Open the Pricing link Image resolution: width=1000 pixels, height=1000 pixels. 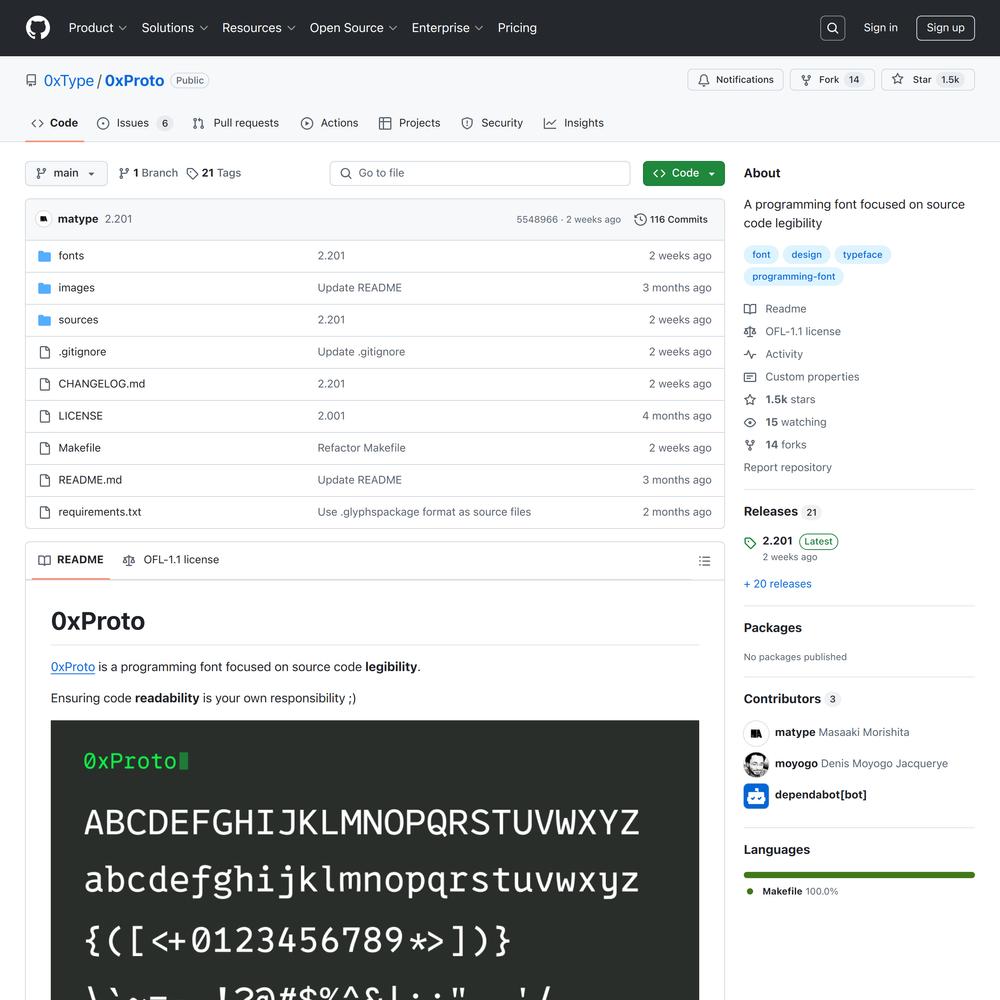pos(517,28)
